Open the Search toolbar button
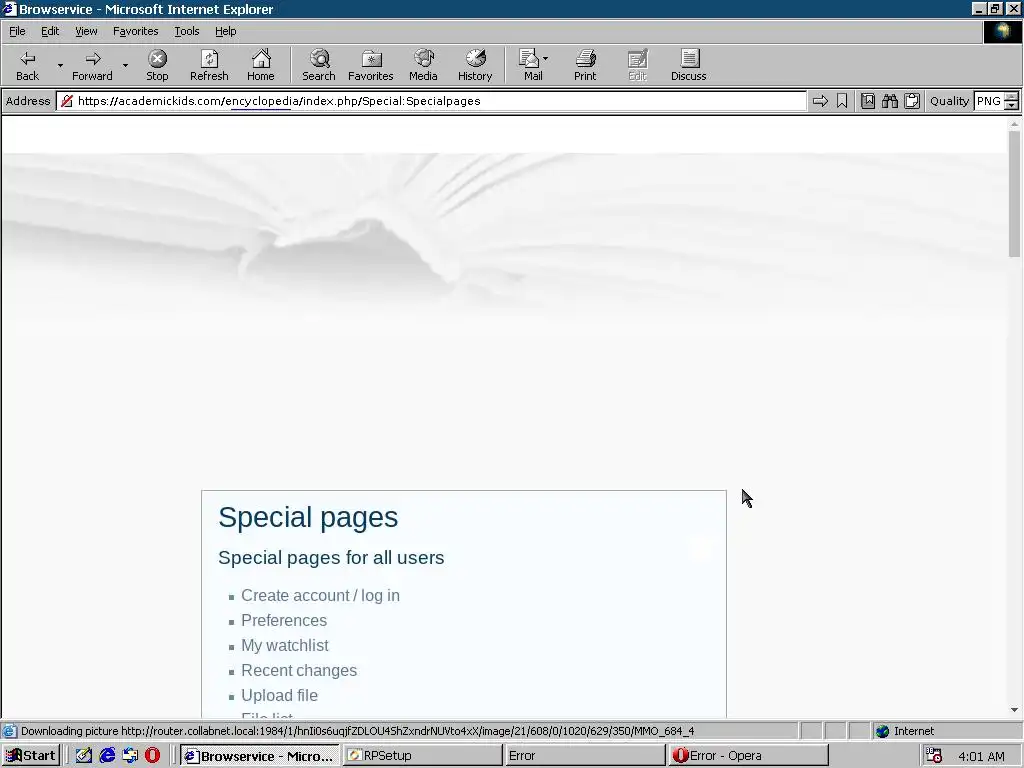This screenshot has width=1024, height=768. (x=319, y=65)
